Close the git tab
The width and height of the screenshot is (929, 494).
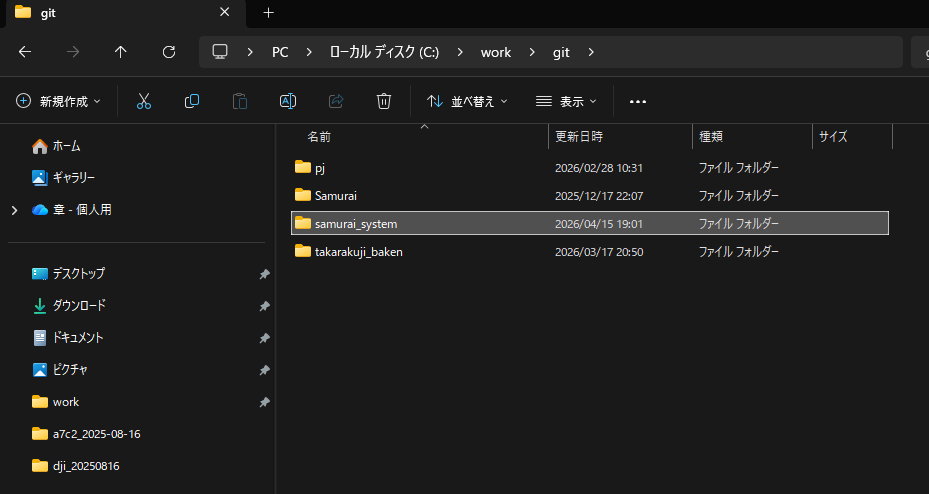tap(225, 13)
